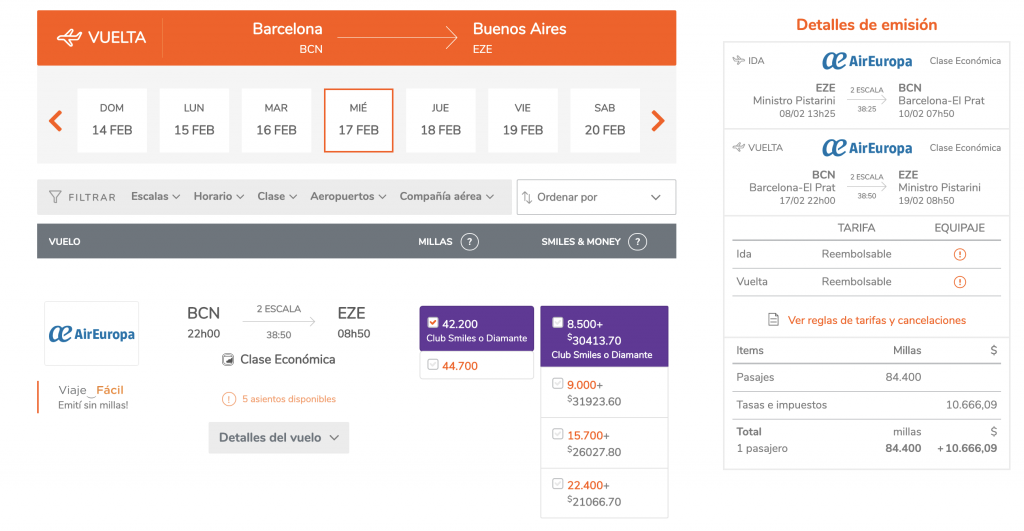Click the IDA plane icon in details
This screenshot has height=531, width=1024.
(739, 60)
